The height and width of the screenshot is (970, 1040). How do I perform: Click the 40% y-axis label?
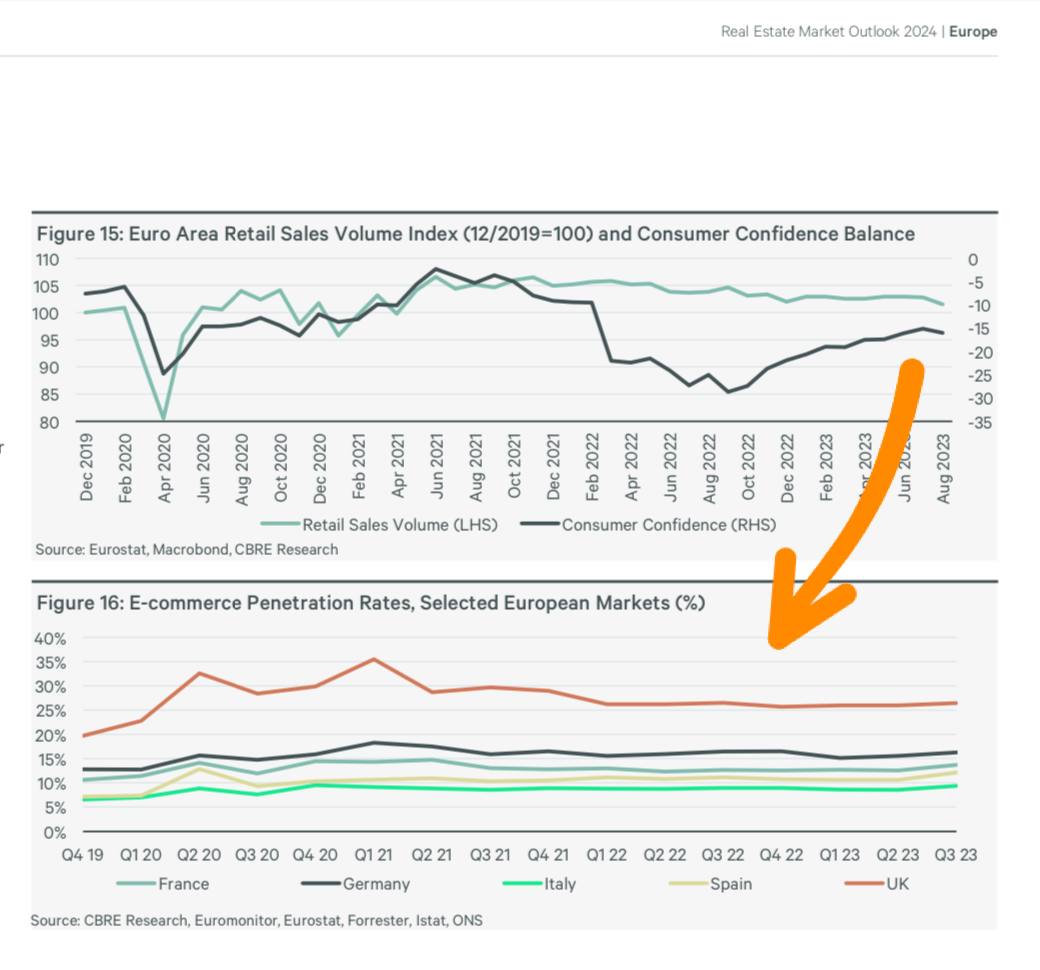point(50,638)
